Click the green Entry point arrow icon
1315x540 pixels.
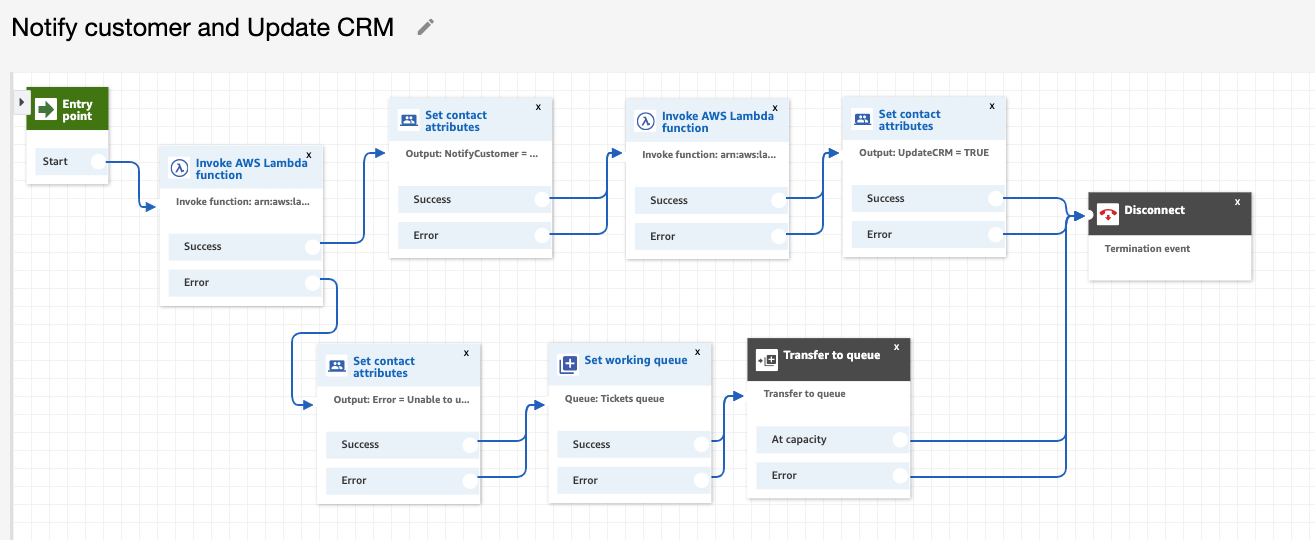(46, 110)
